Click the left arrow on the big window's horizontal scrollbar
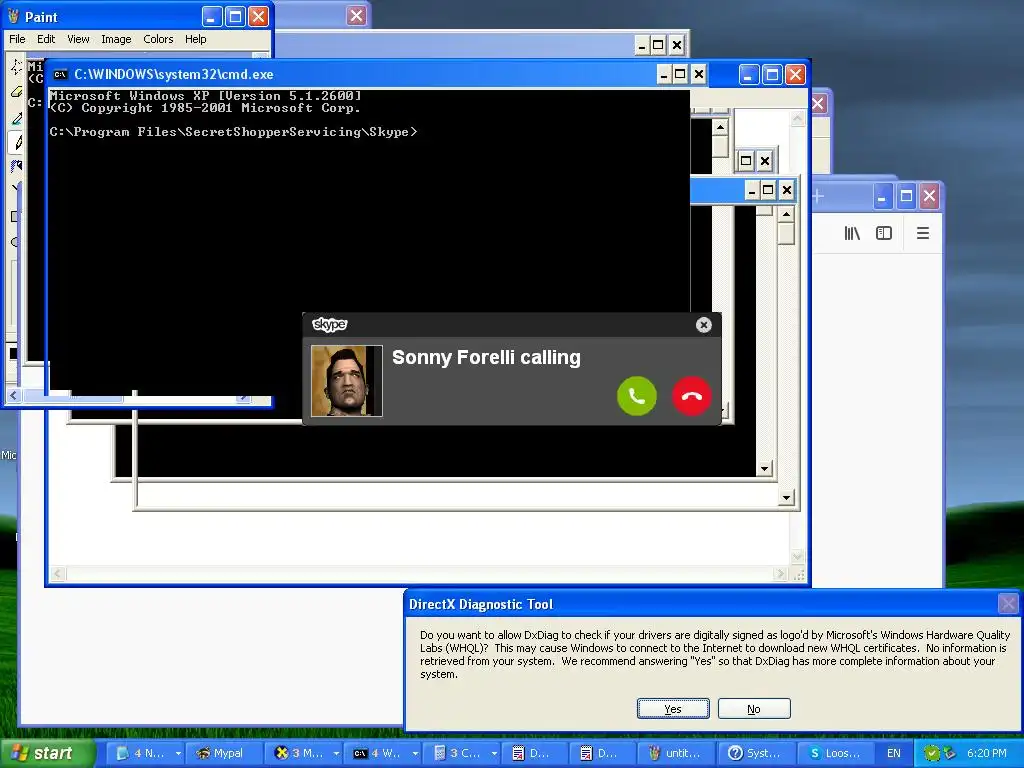Image resolution: width=1024 pixels, height=768 pixels. 58,573
